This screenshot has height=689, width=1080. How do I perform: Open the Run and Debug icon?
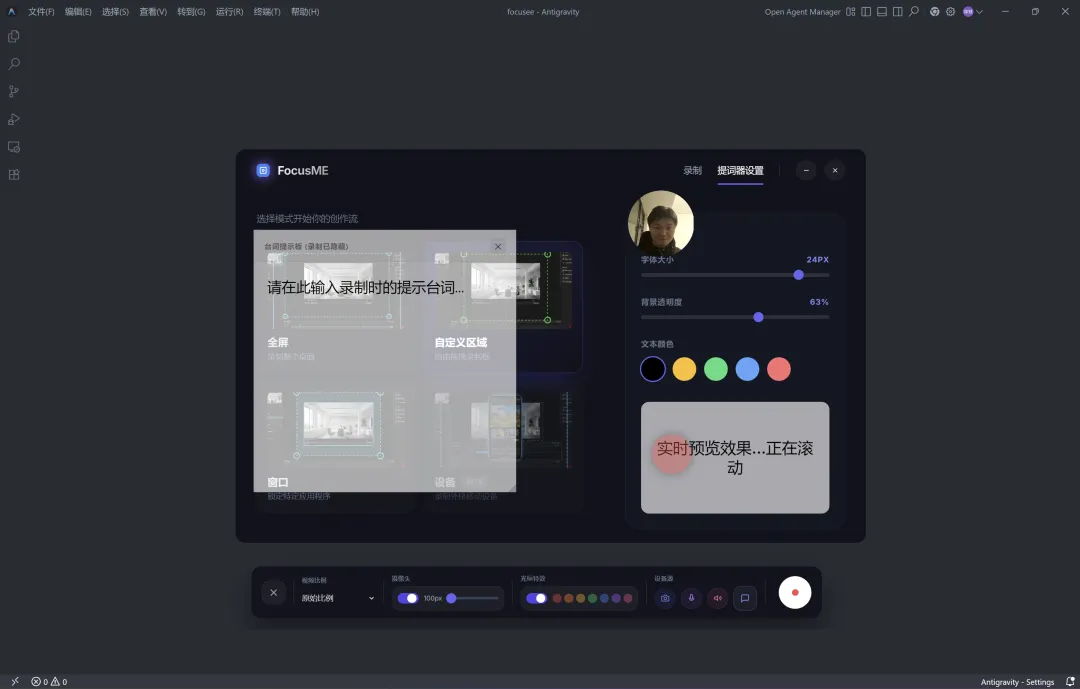click(13, 119)
